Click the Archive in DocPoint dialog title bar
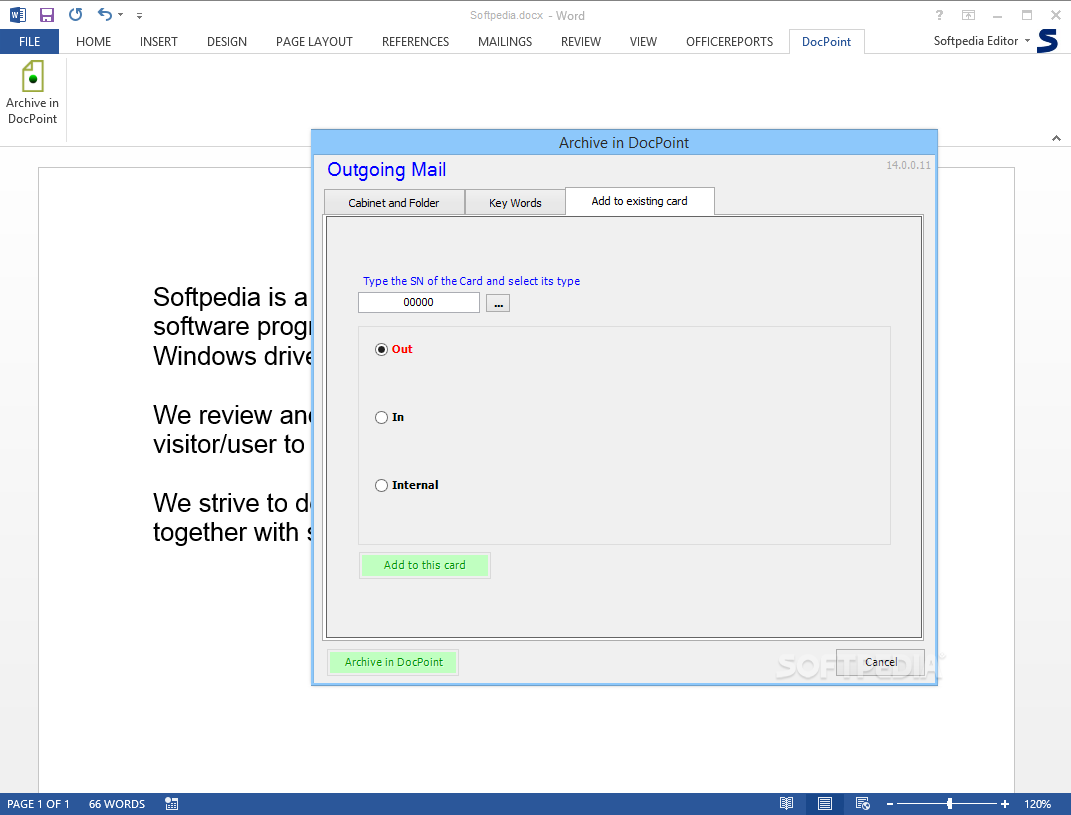 click(x=624, y=143)
